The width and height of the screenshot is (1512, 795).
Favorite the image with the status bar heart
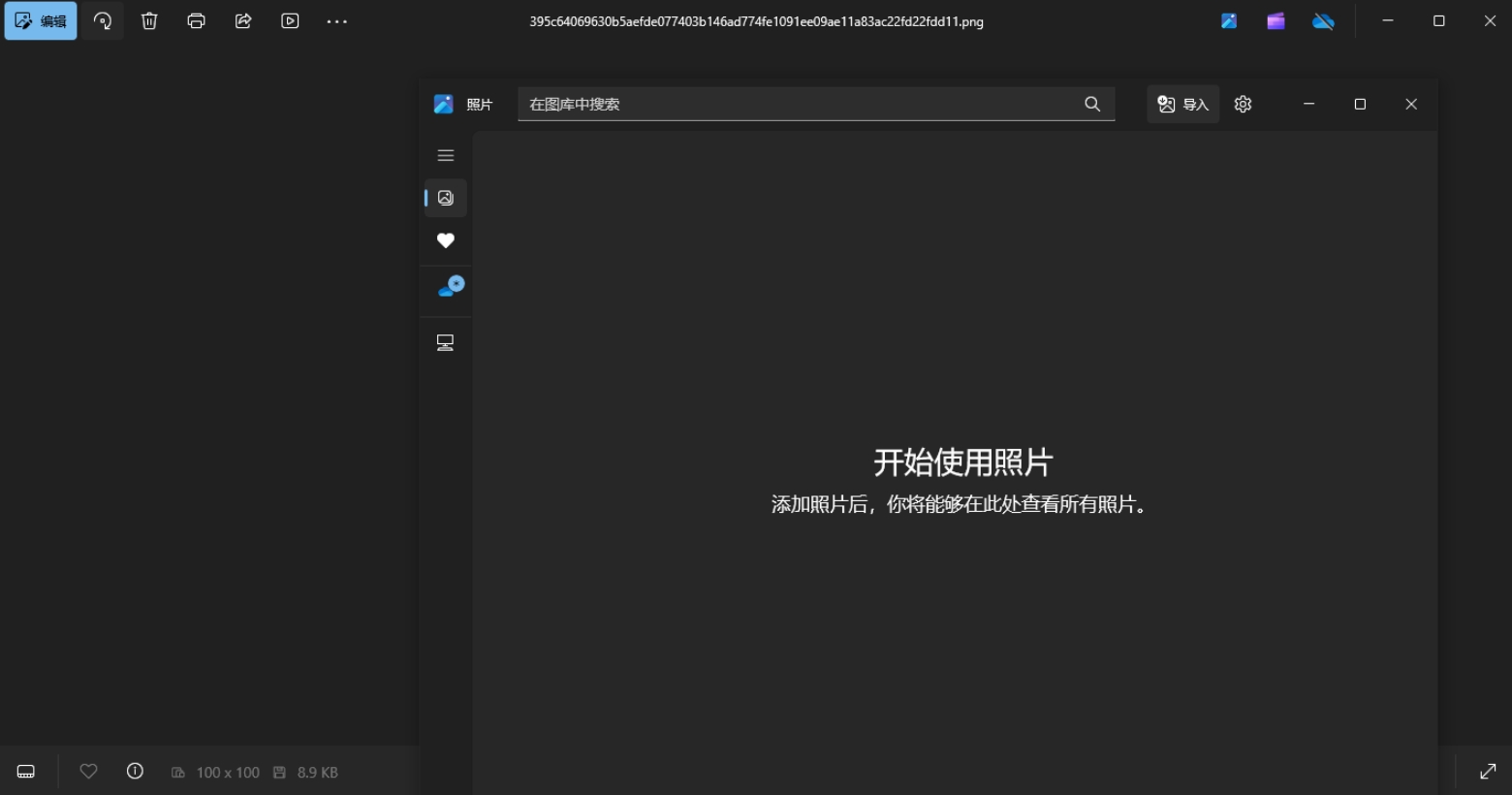pyautogui.click(x=88, y=772)
